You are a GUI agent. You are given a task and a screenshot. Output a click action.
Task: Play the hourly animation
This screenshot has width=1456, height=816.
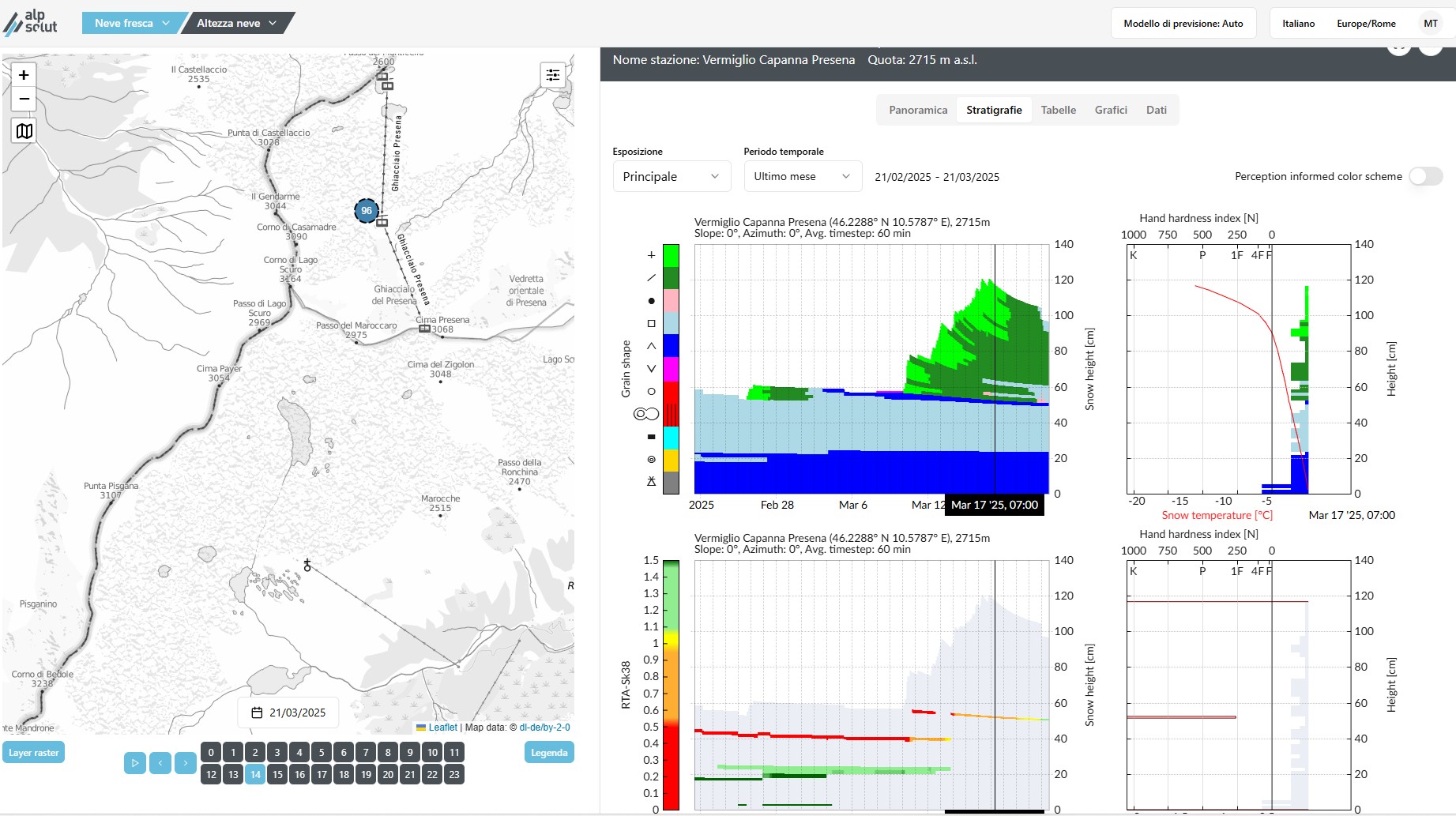point(135,763)
